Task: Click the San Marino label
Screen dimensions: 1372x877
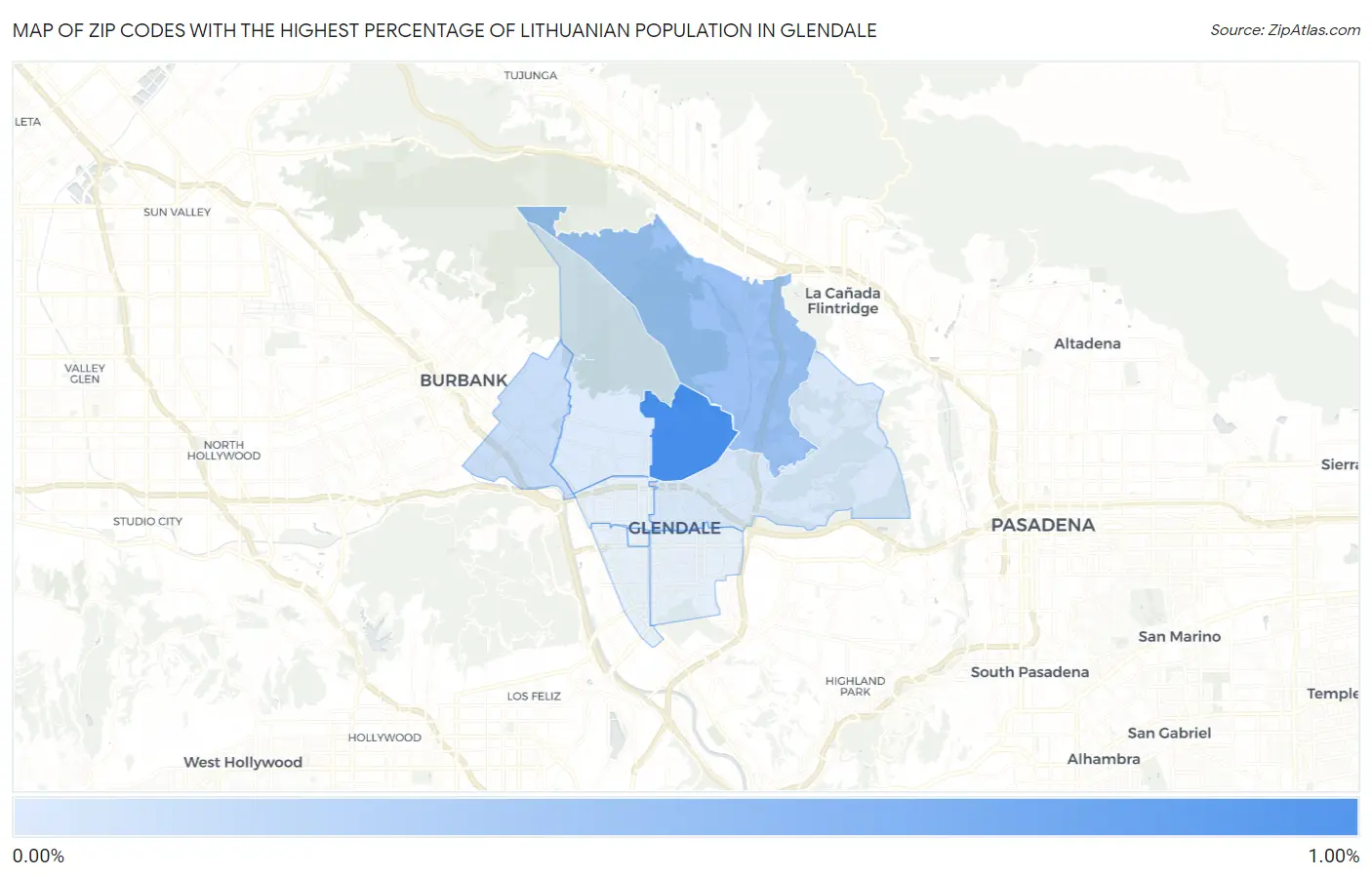Action: [1179, 636]
